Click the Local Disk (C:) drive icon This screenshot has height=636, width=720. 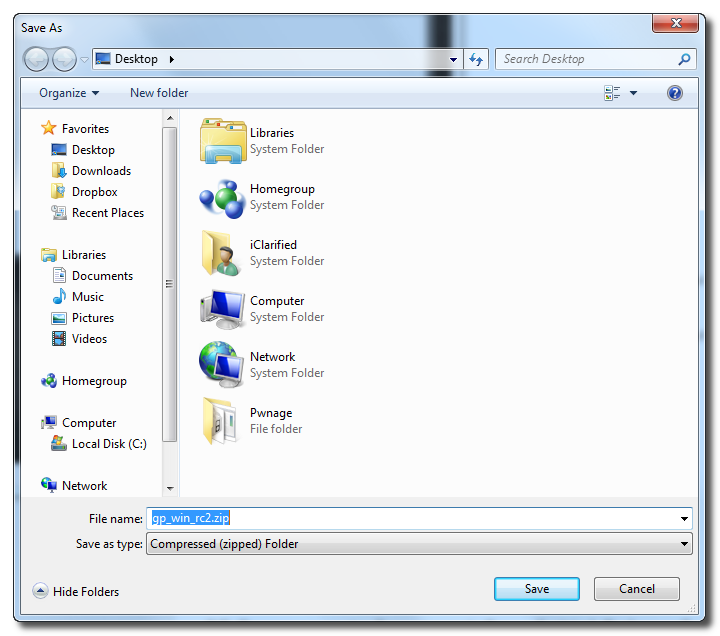59,444
